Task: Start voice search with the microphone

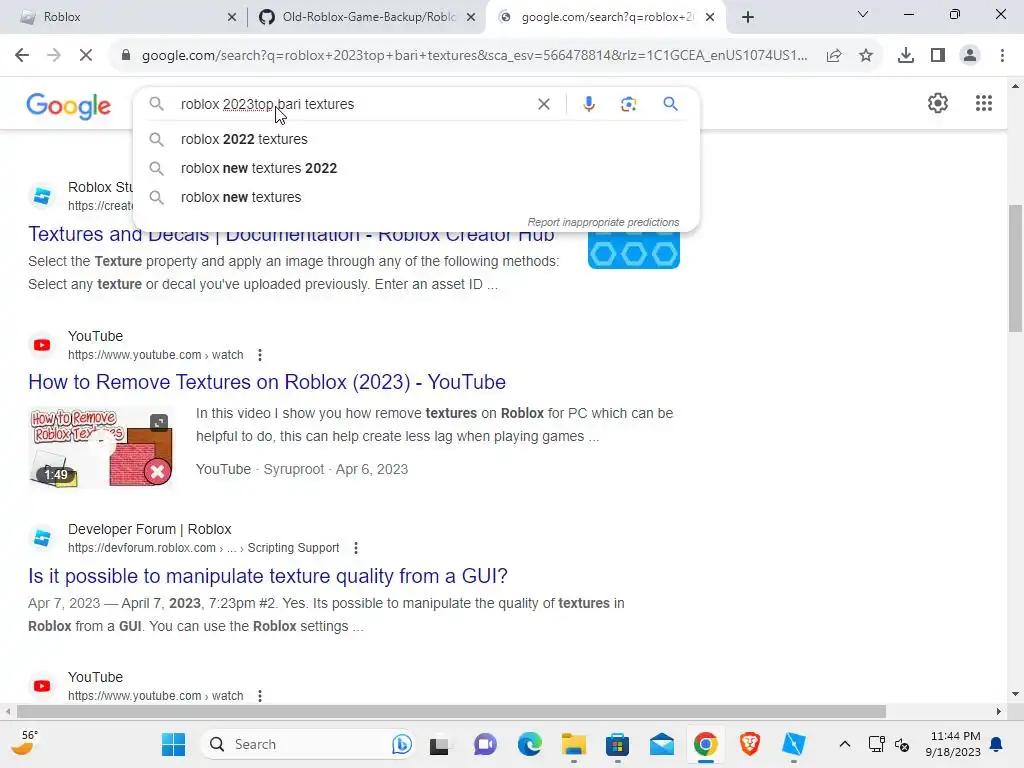Action: click(x=588, y=104)
